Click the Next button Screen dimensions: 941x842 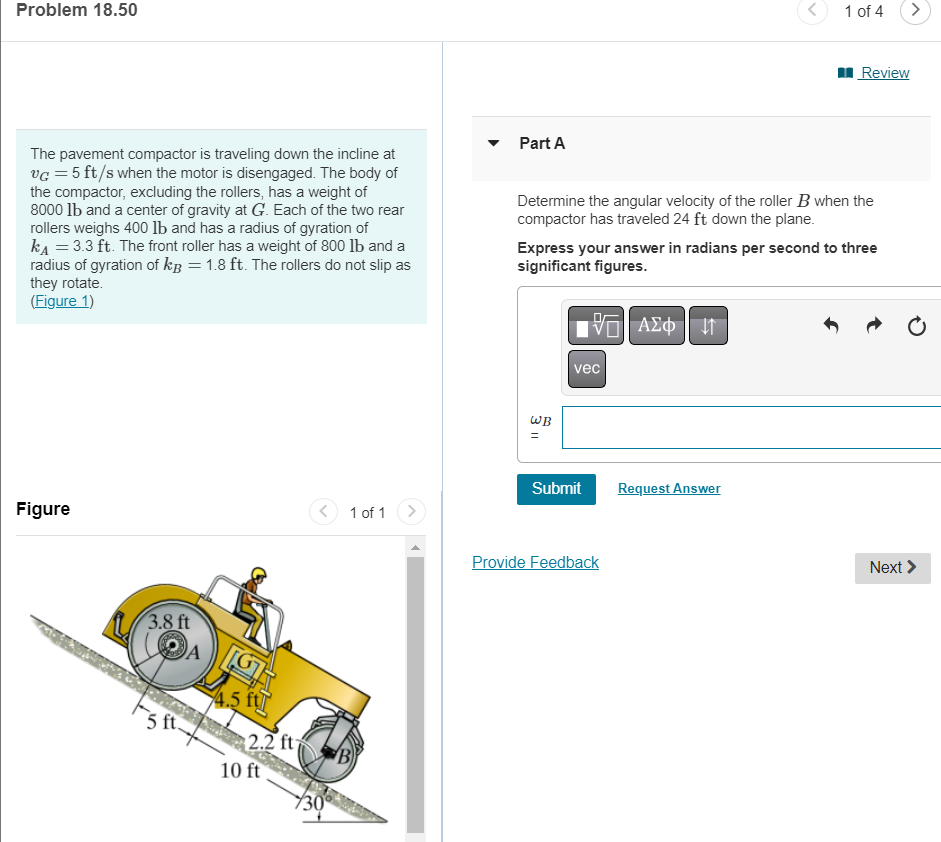892,568
